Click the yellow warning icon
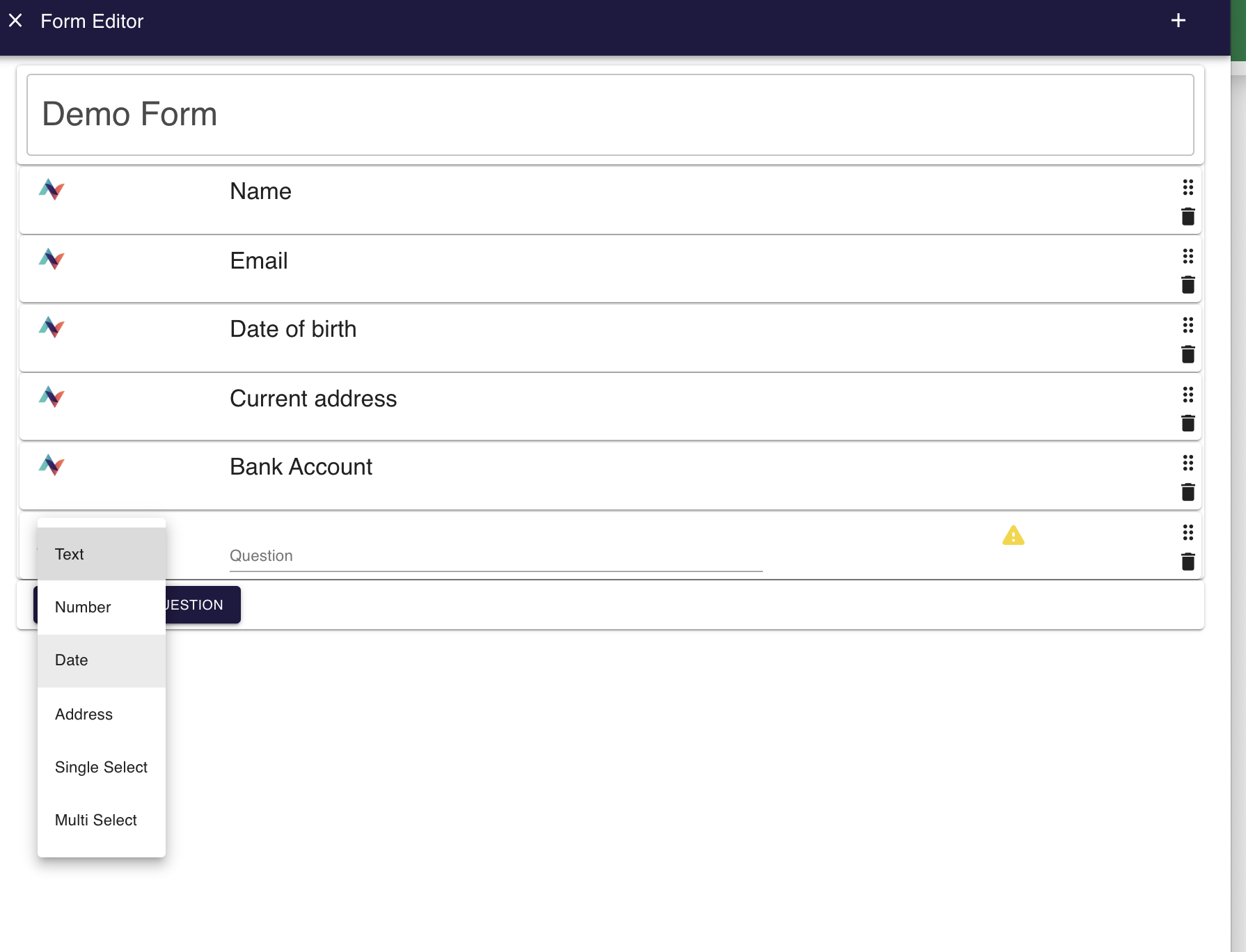 [x=1013, y=536]
